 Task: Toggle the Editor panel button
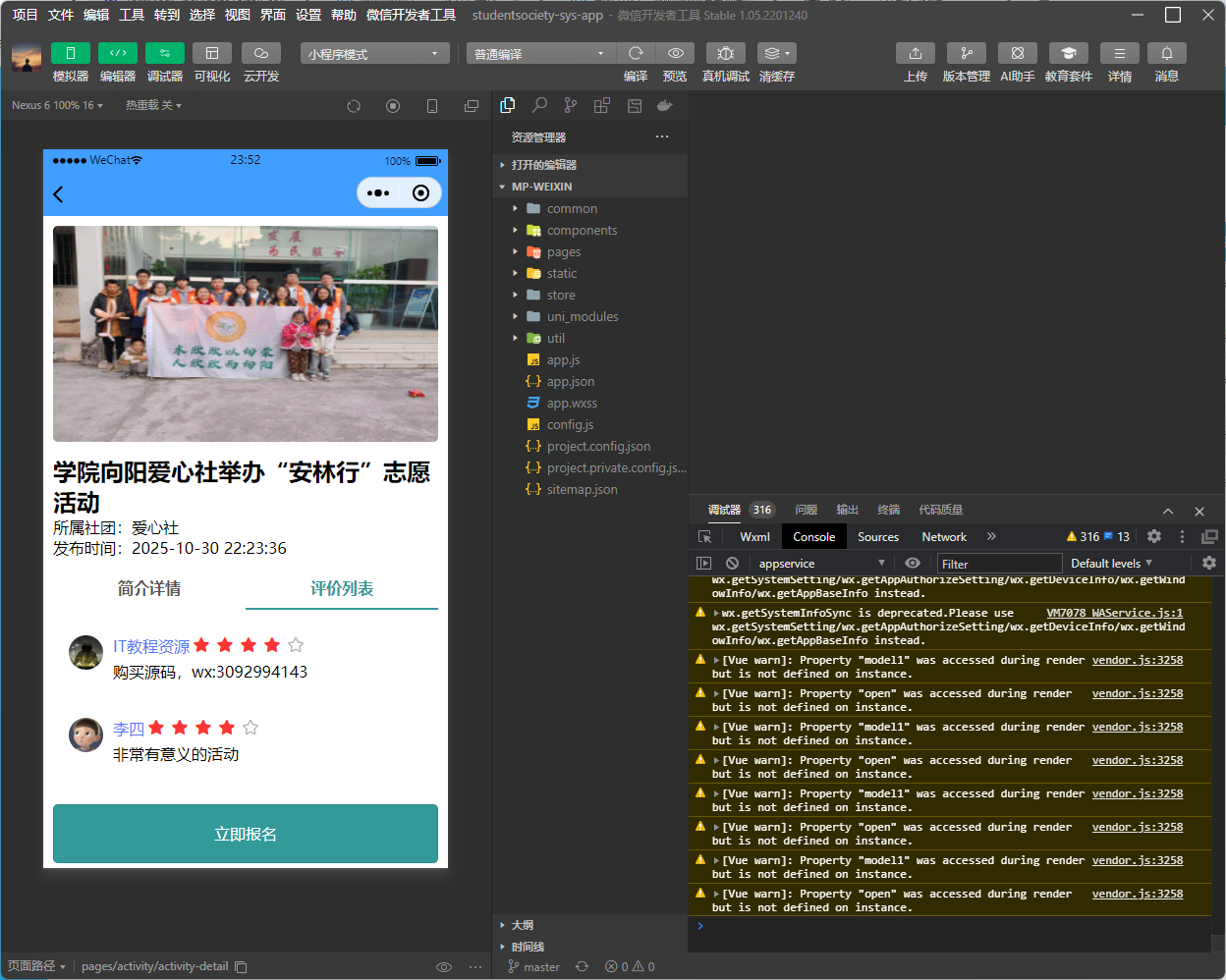(118, 53)
